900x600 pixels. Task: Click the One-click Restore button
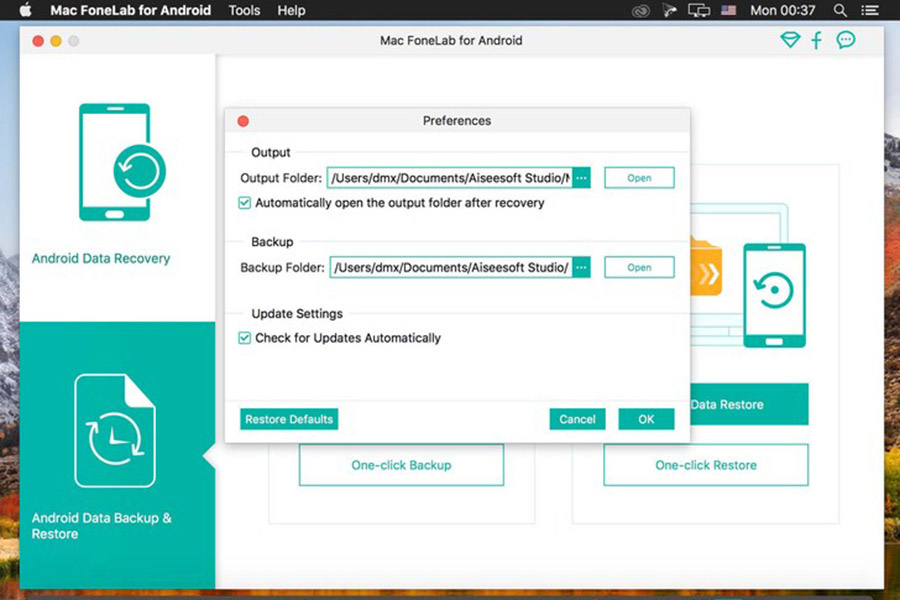[705, 464]
